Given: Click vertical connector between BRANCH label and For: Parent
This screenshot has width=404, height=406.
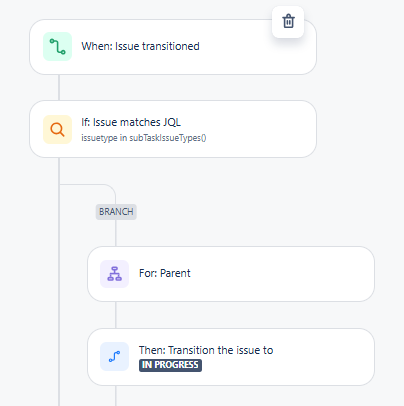Looking at the screenshot, I should click(116, 233).
